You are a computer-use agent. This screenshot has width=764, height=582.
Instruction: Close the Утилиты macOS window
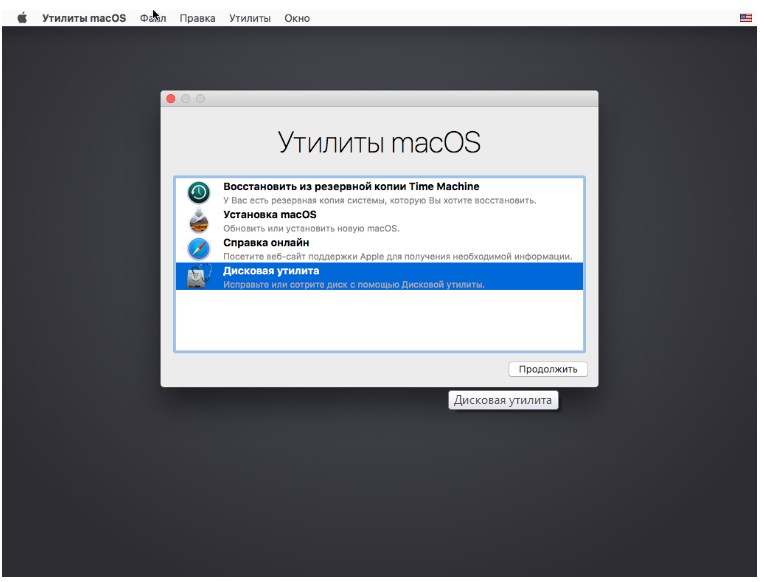tap(171, 99)
